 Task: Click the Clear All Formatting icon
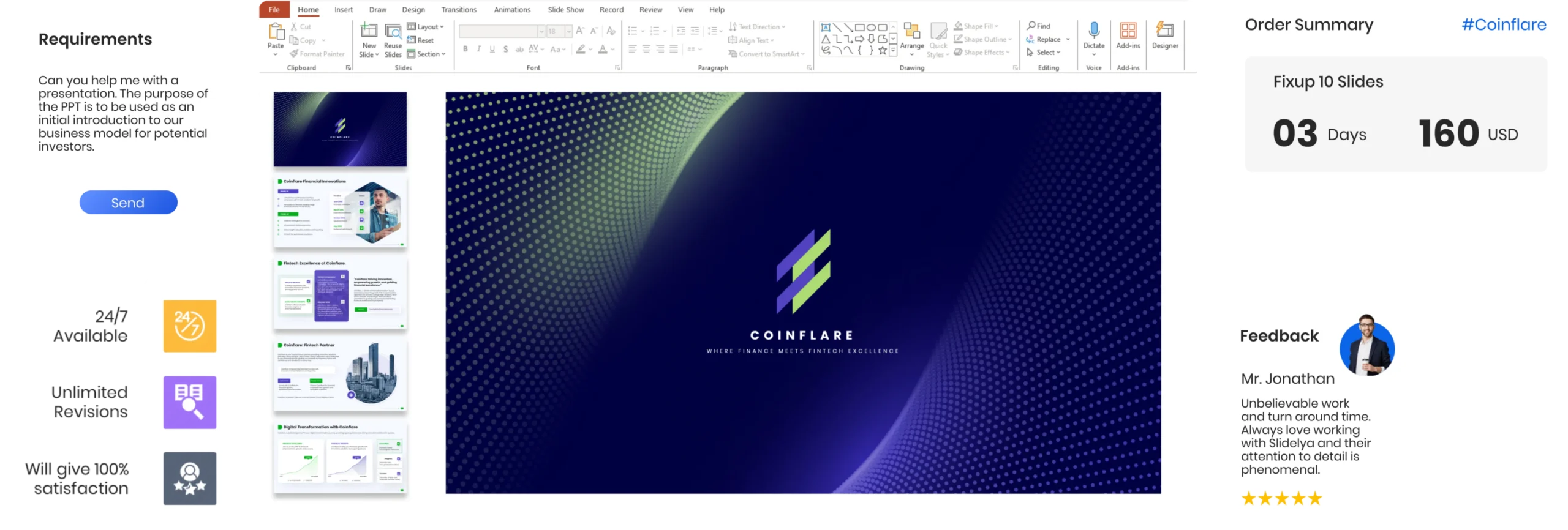click(611, 31)
